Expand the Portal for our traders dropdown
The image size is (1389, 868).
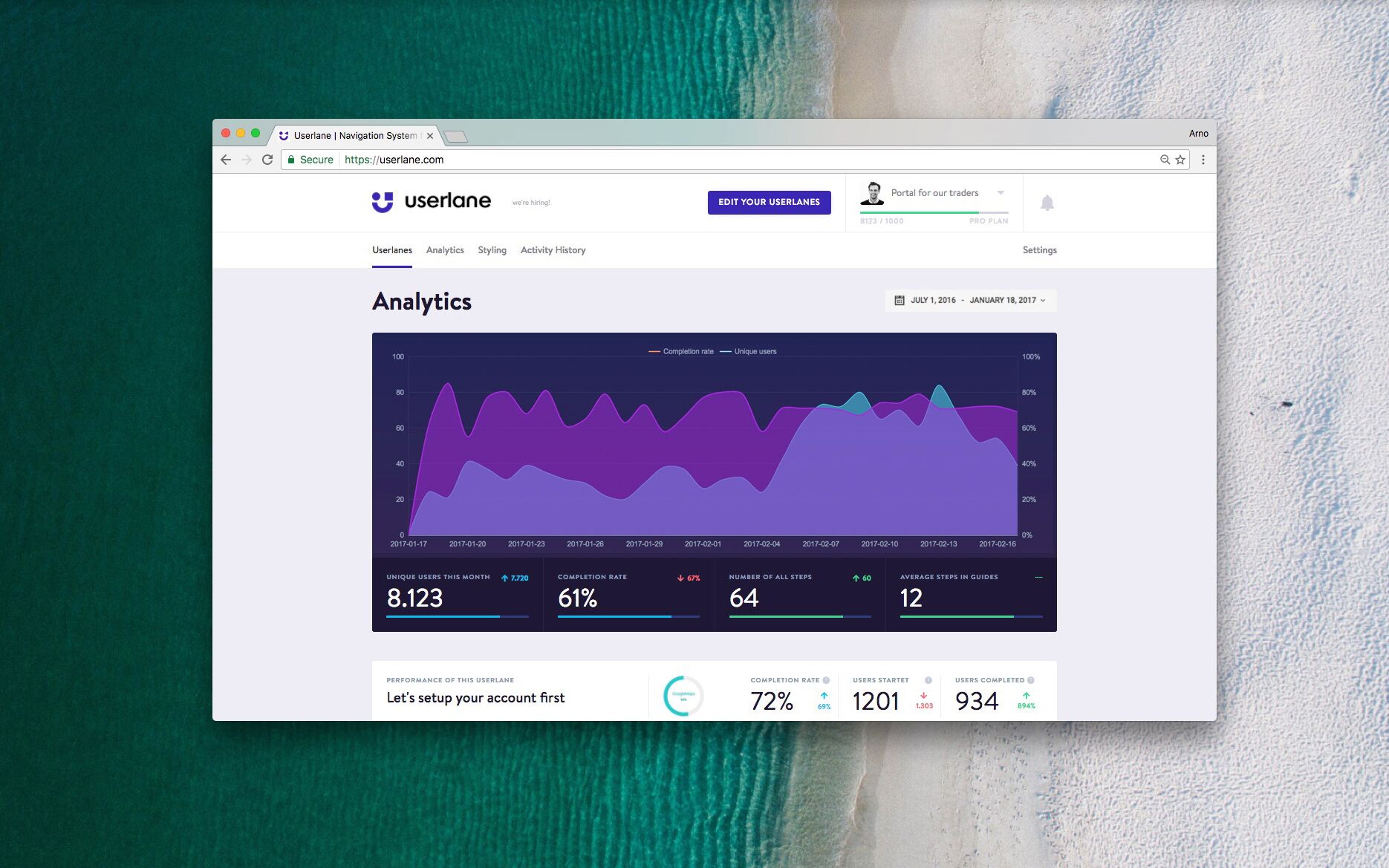click(x=1001, y=193)
